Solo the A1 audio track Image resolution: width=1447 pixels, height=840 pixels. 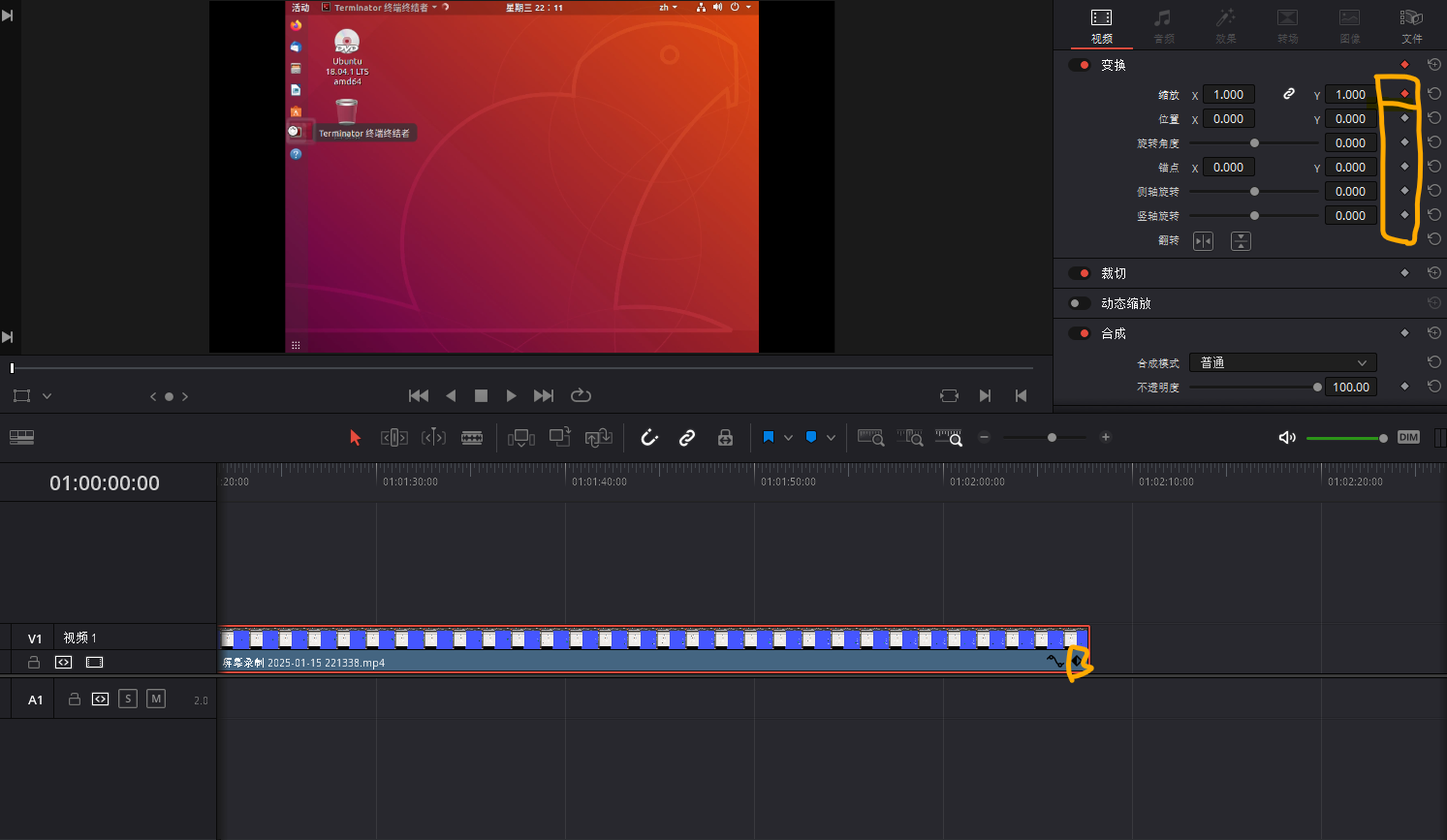128,699
